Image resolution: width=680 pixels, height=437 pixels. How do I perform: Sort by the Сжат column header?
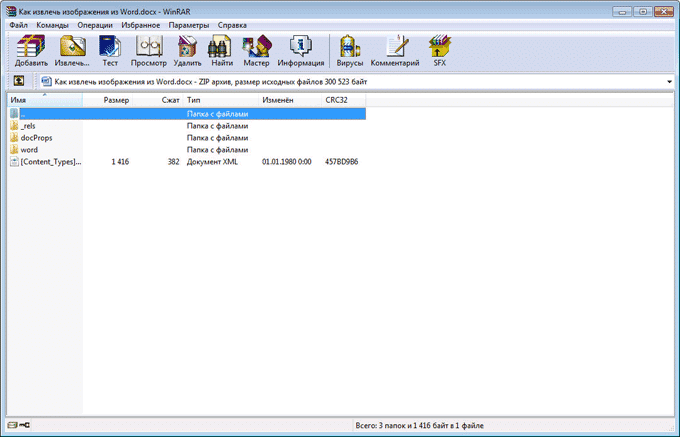coord(158,100)
